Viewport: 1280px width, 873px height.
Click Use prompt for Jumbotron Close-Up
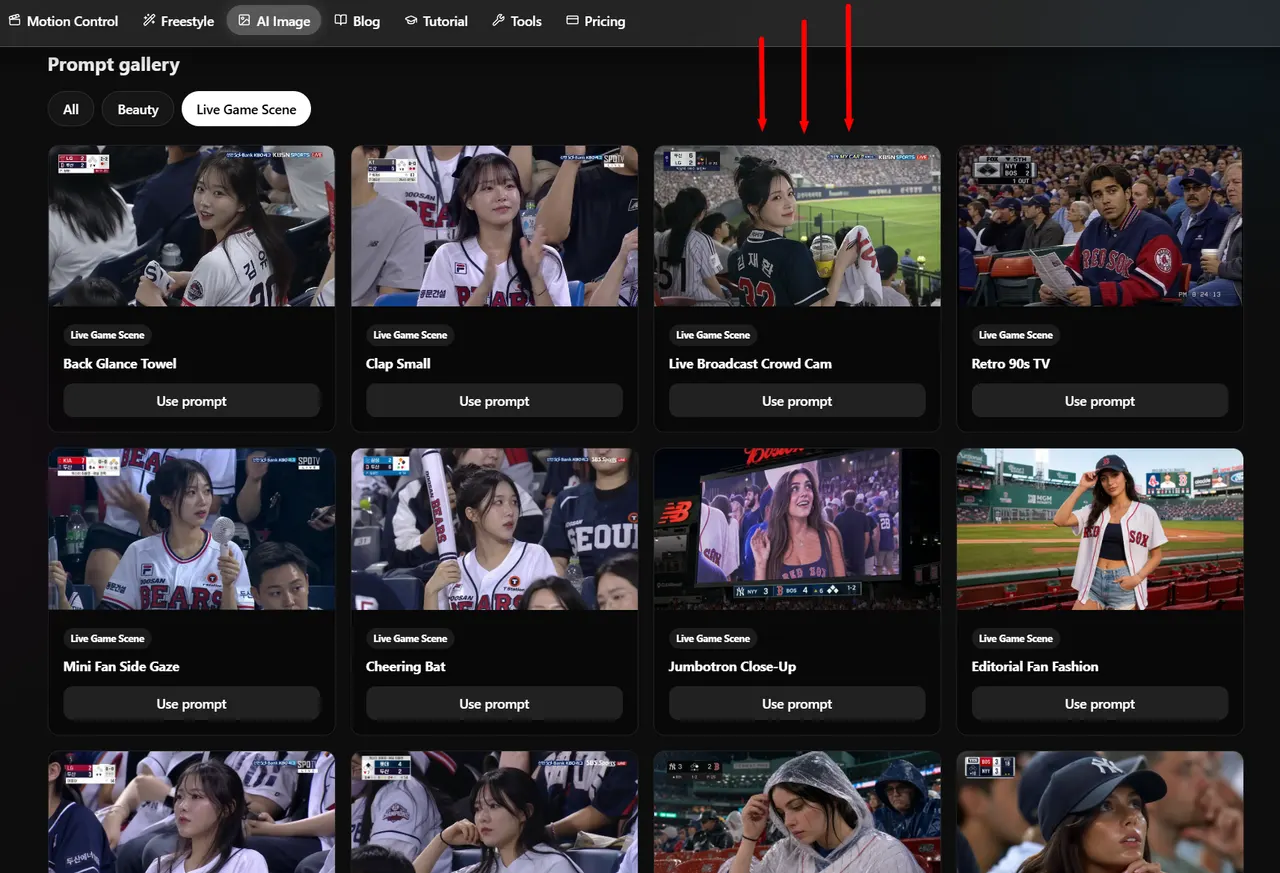(797, 704)
